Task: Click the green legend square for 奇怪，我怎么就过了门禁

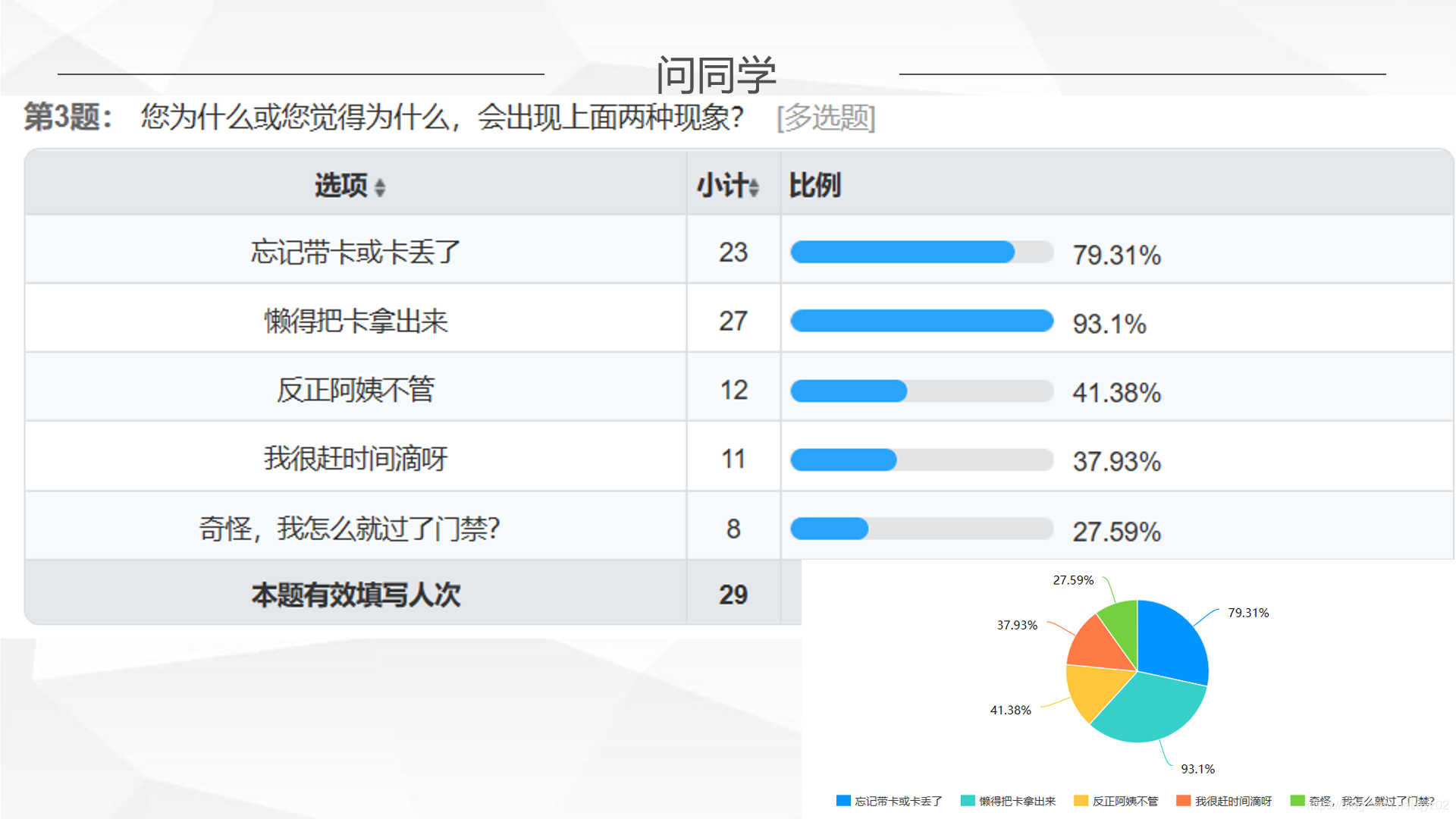Action: (x=1299, y=800)
